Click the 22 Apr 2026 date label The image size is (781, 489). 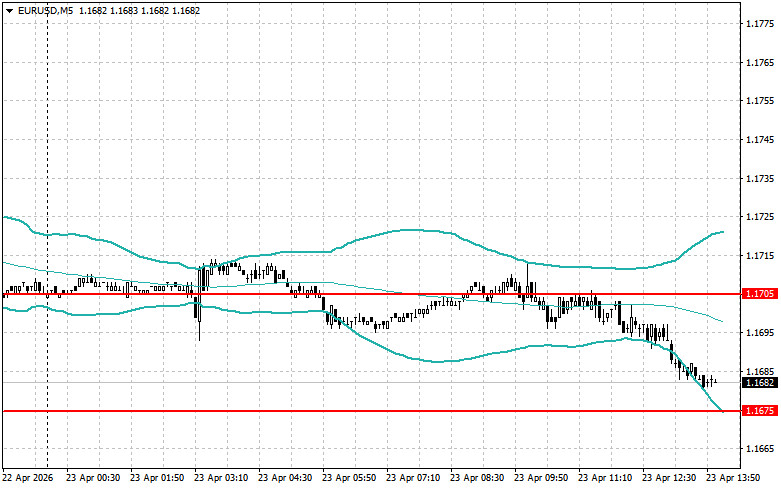pos(28,478)
